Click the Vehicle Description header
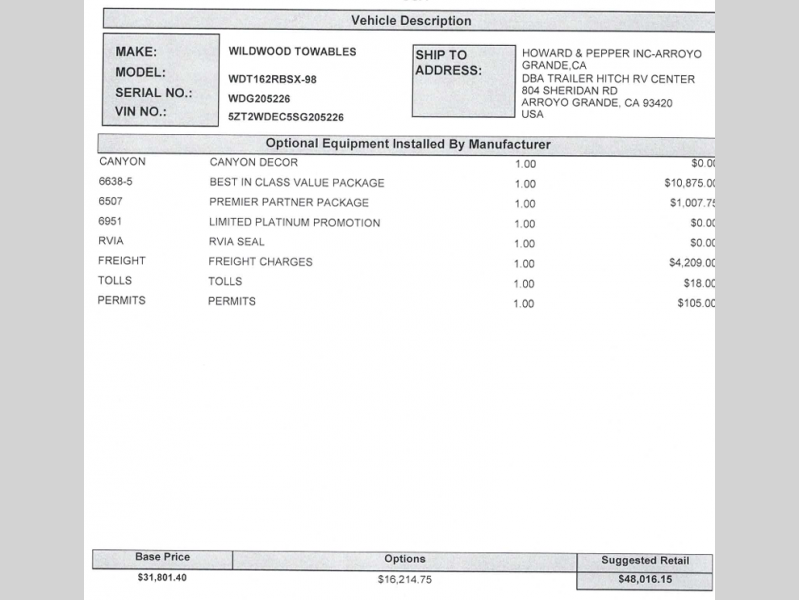Screen dimensions: 799x600 click(x=410, y=20)
